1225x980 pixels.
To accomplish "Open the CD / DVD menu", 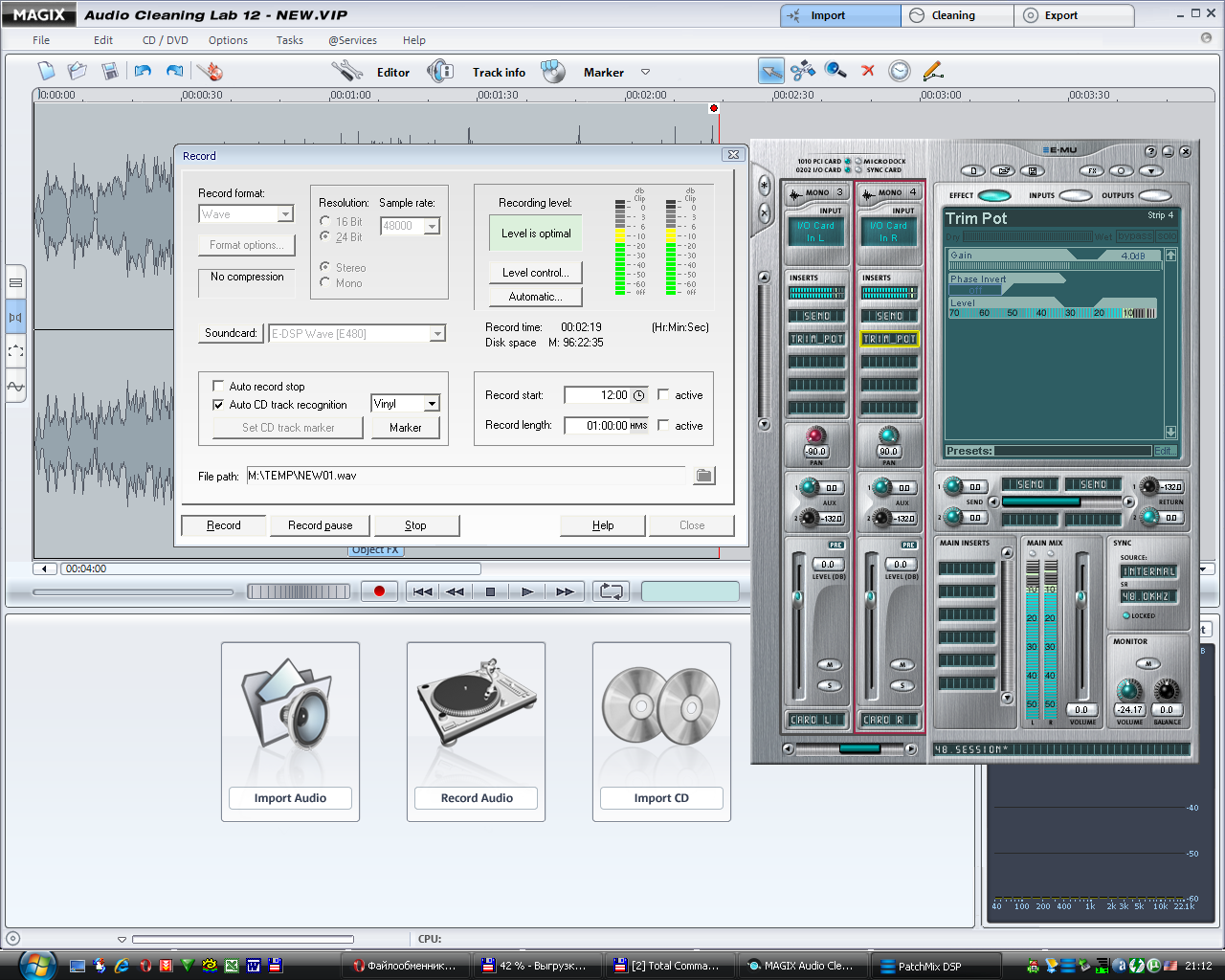I will click(166, 40).
